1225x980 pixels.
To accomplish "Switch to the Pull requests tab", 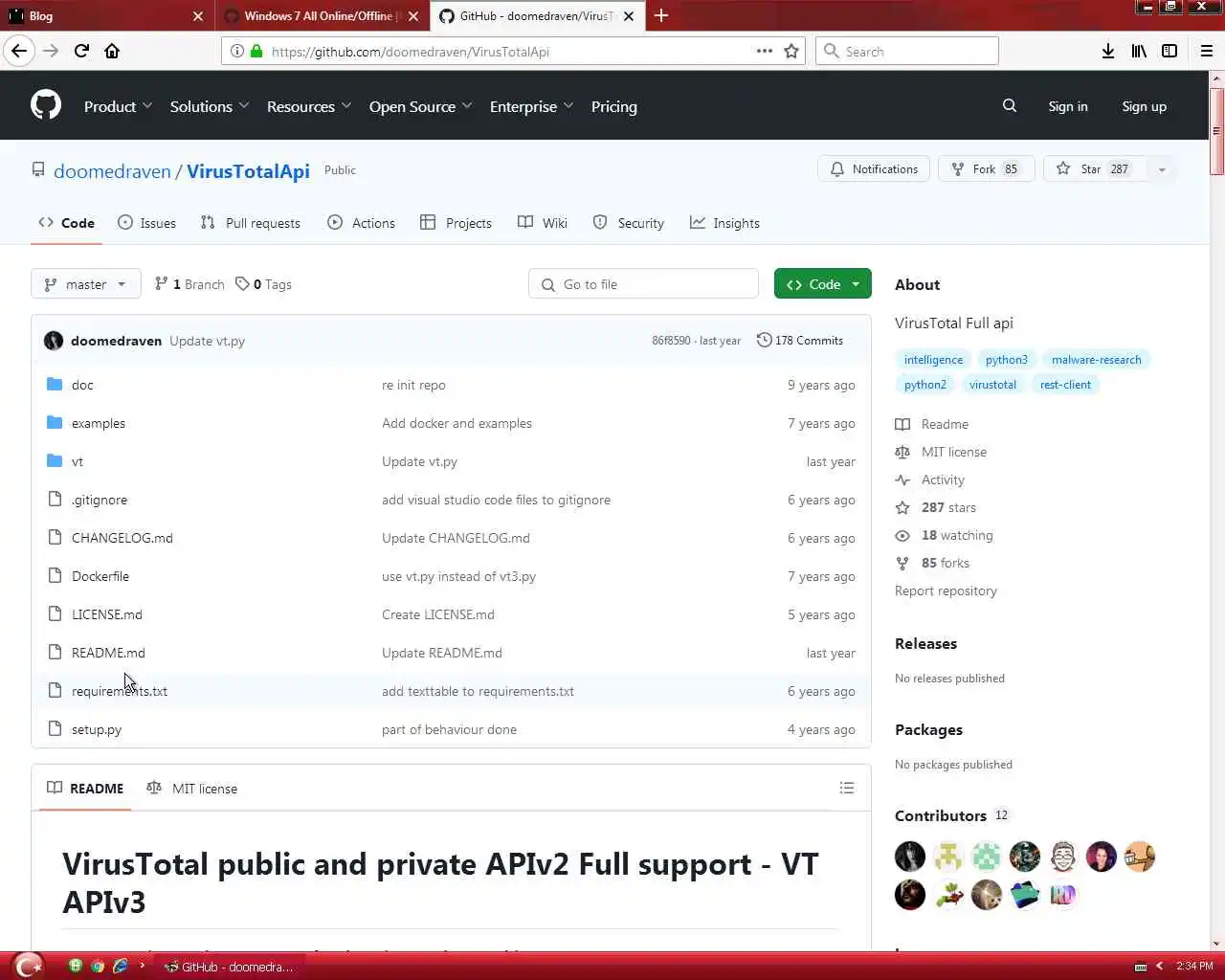I will point(250,223).
